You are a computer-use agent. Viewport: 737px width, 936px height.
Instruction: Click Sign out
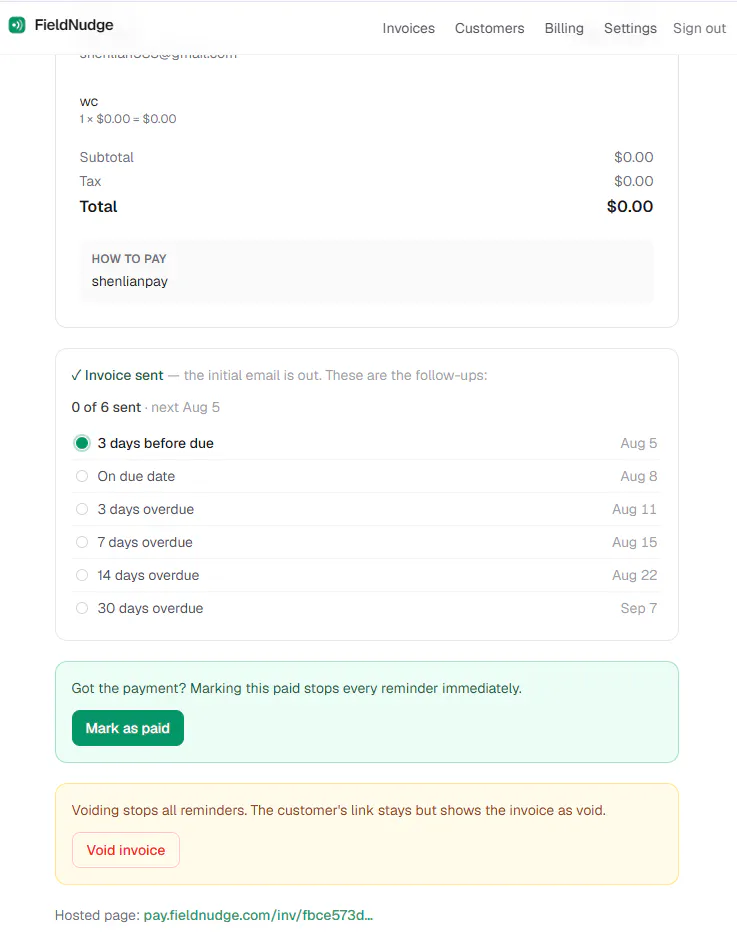tap(699, 28)
